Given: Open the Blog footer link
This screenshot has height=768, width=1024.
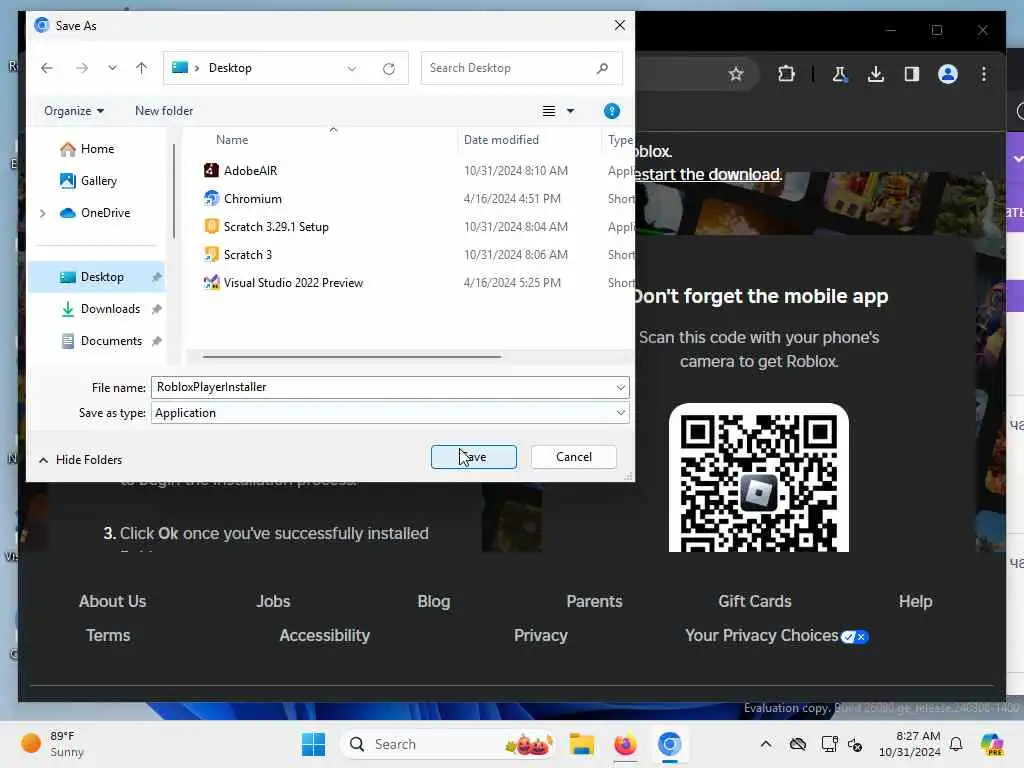Looking at the screenshot, I should (434, 601).
